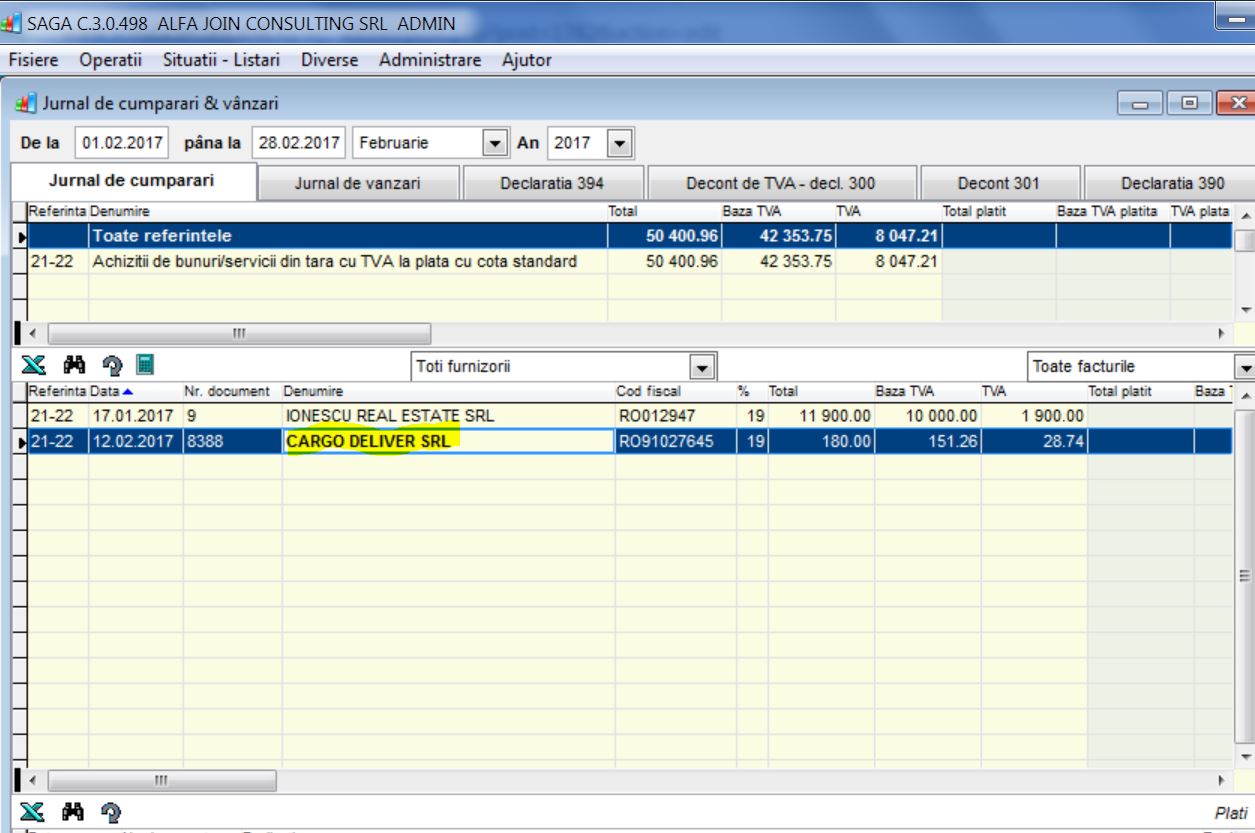Click the date 17.01.2017 cell
Viewport: 1255px width, 833px height.
point(135,416)
